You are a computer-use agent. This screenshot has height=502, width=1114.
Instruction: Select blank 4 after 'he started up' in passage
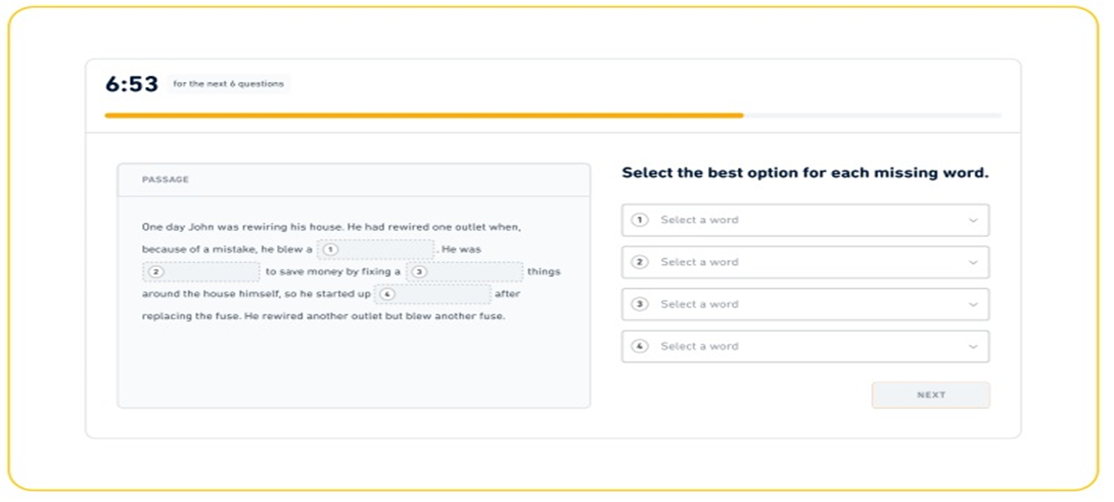(x=432, y=294)
